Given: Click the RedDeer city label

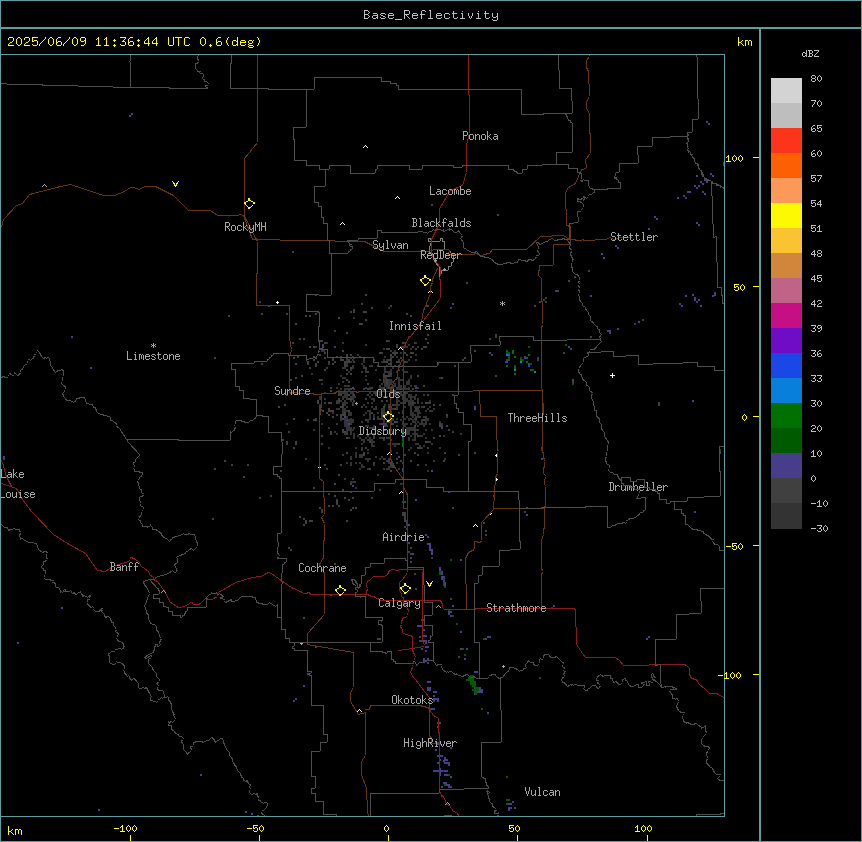Looking at the screenshot, I should (440, 255).
